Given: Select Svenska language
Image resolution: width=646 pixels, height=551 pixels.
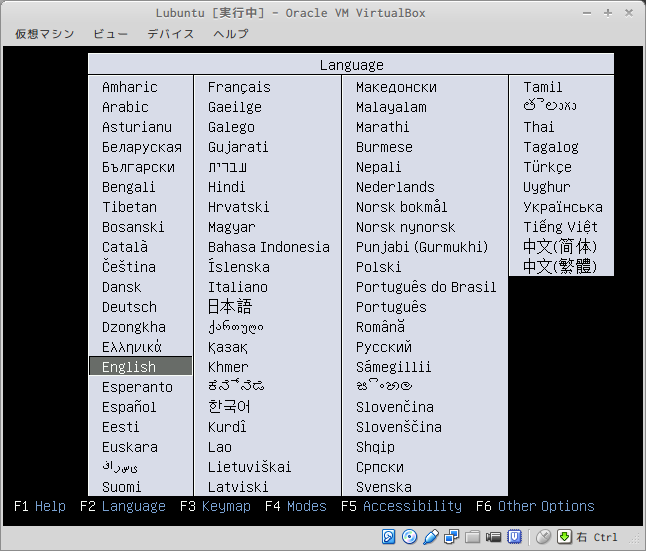Looking at the screenshot, I should 384,487.
